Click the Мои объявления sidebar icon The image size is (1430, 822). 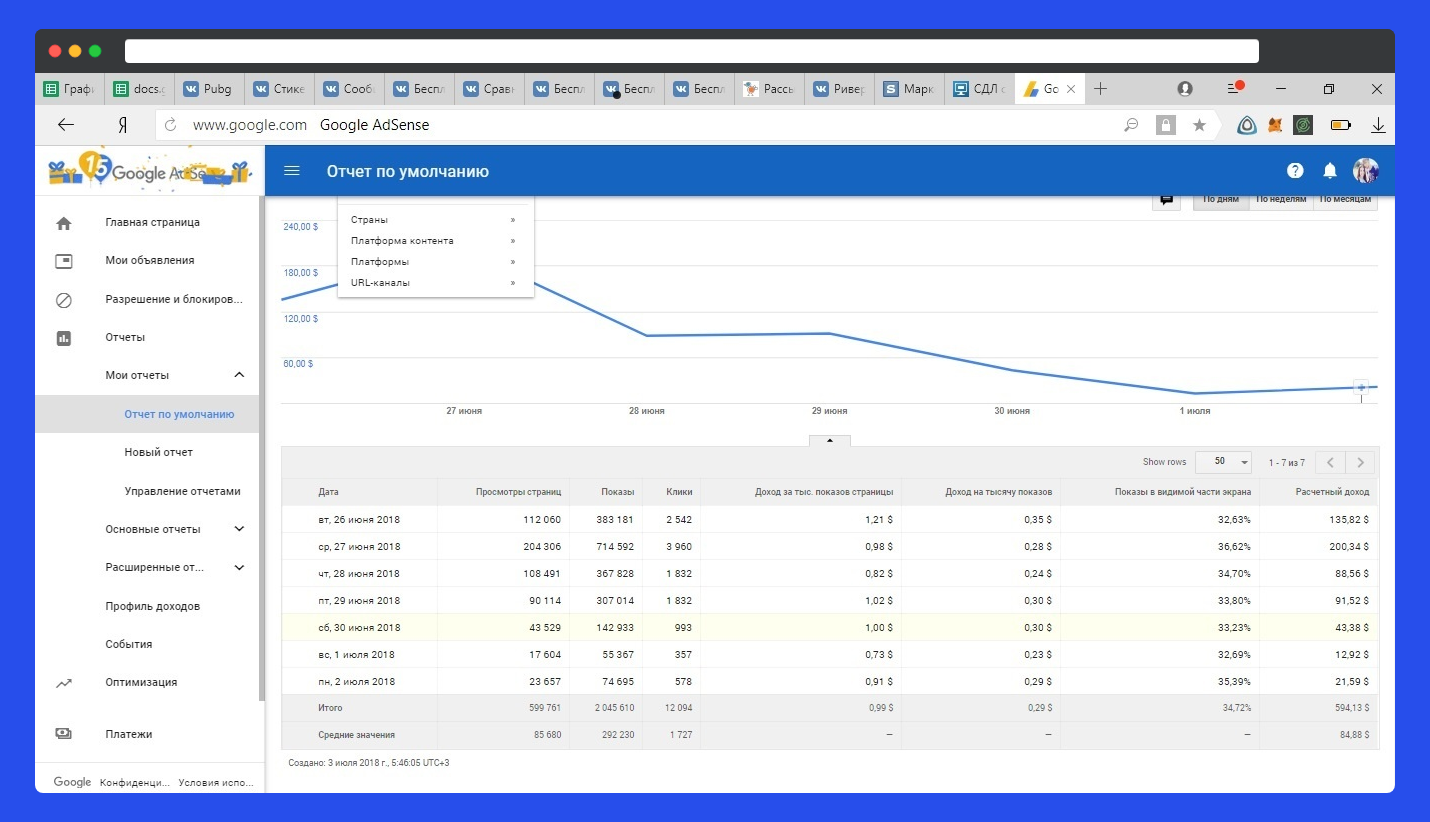tap(64, 261)
